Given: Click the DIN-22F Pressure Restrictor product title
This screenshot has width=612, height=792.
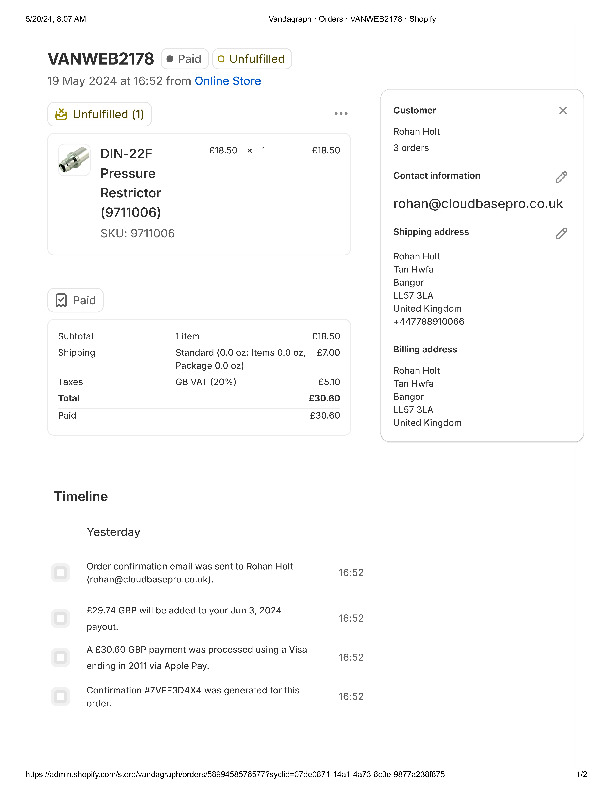Looking at the screenshot, I should tap(130, 182).
